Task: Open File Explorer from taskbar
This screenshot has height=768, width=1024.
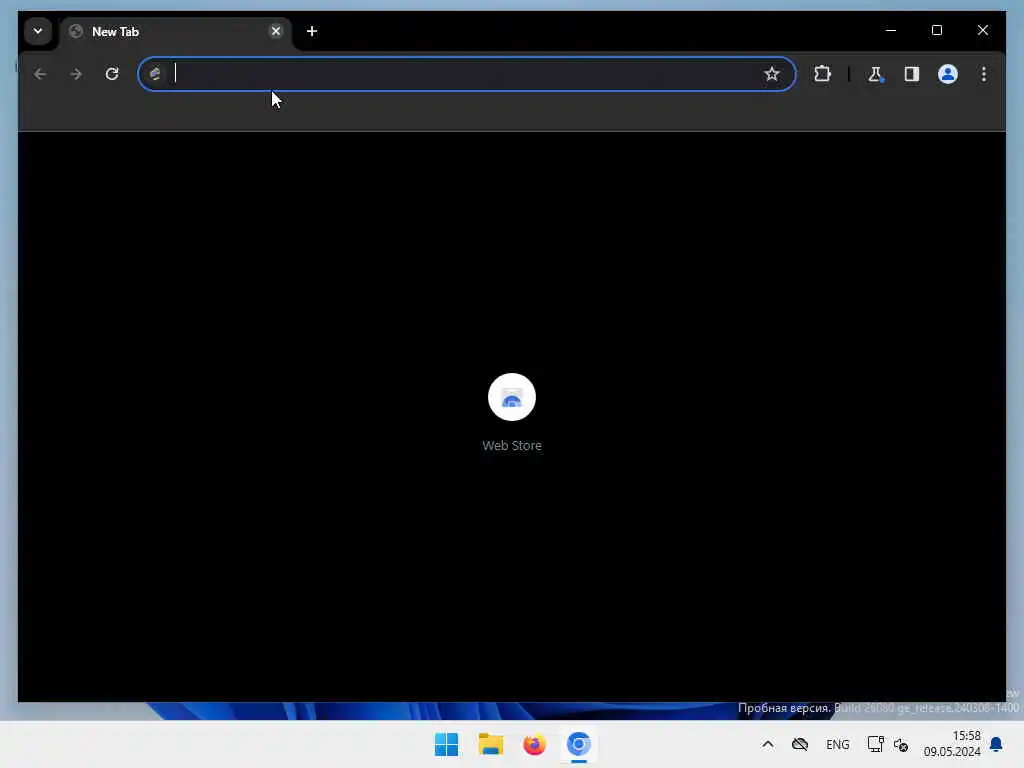Action: coord(490,744)
